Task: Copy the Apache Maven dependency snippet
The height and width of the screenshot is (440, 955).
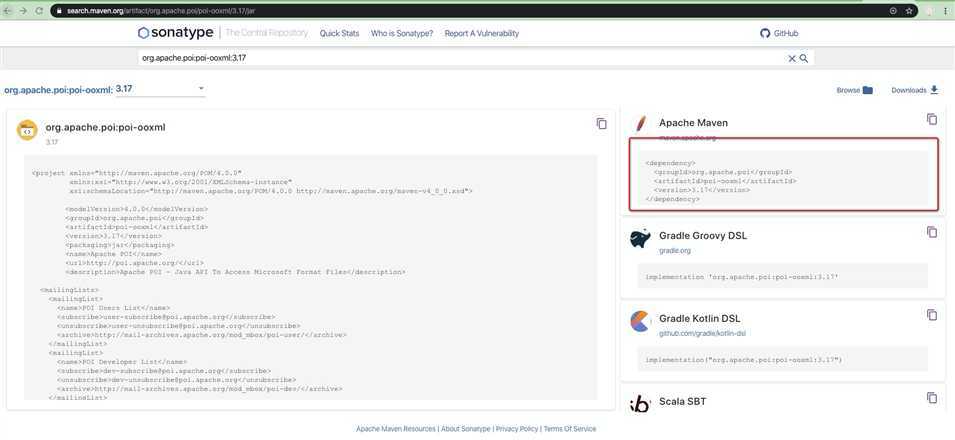Action: pyautogui.click(x=932, y=119)
